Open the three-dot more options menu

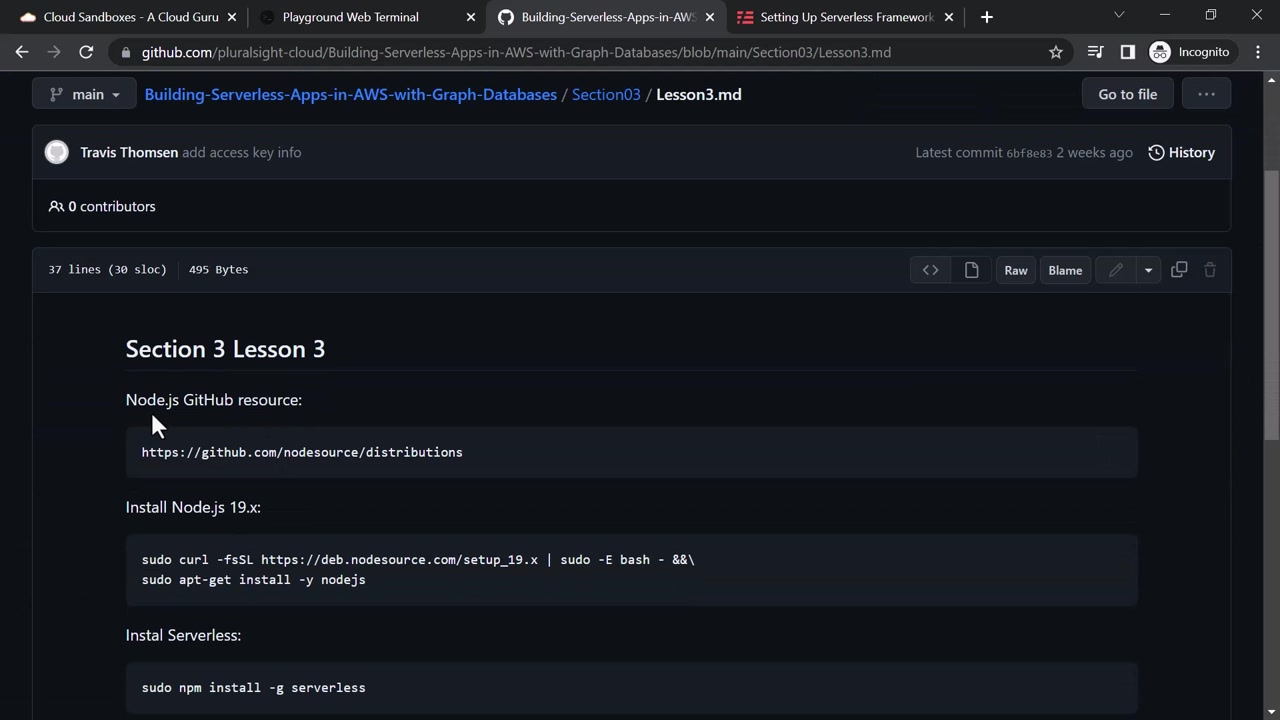click(x=1206, y=94)
